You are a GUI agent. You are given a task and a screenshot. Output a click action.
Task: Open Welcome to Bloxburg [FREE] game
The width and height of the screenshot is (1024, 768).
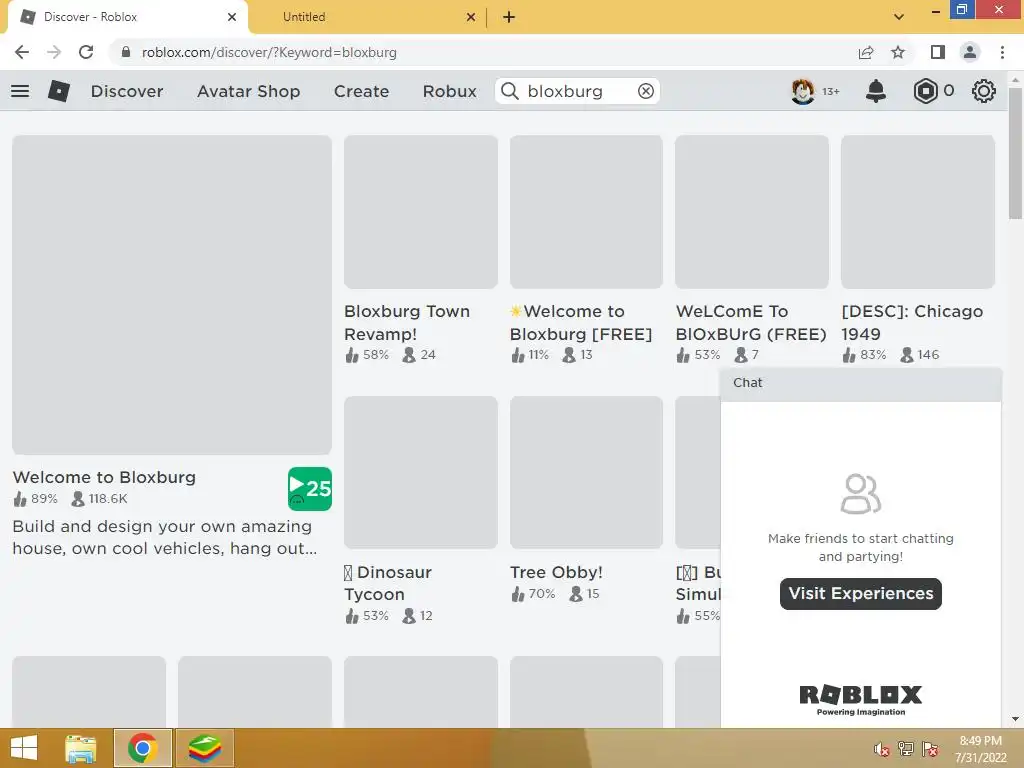(581, 323)
